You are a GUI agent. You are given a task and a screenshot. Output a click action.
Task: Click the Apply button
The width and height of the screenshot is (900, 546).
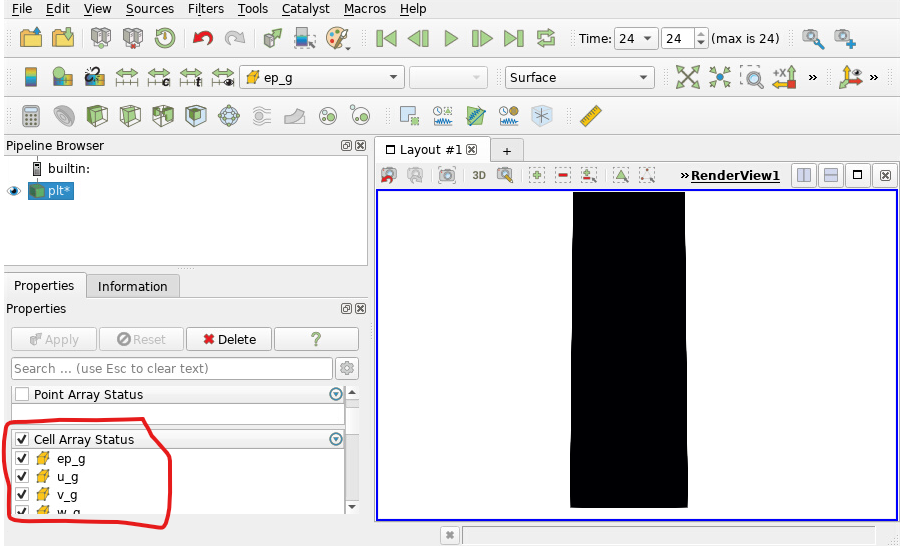pos(55,339)
